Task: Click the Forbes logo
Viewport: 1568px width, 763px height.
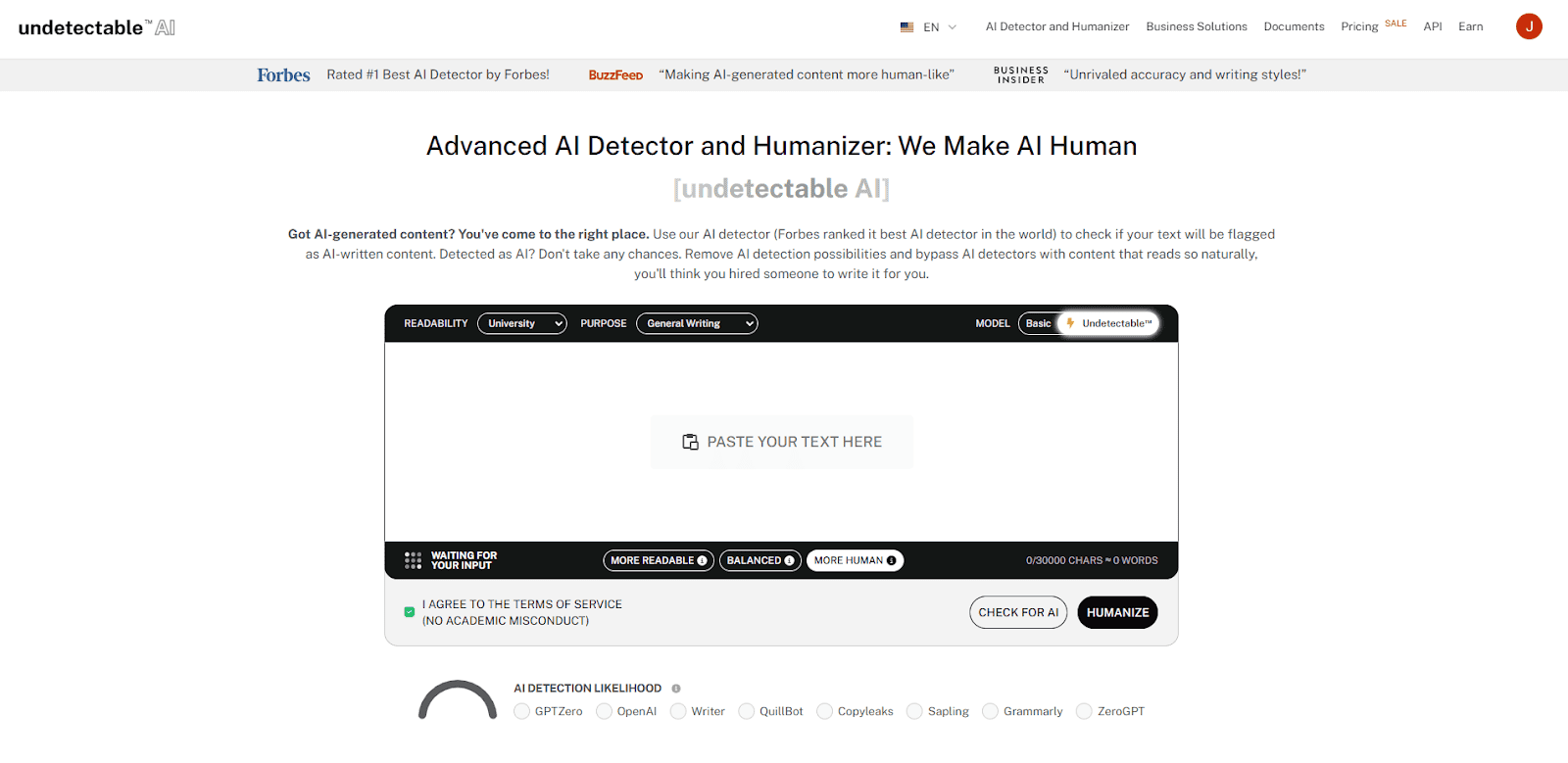Action: pyautogui.click(x=283, y=75)
